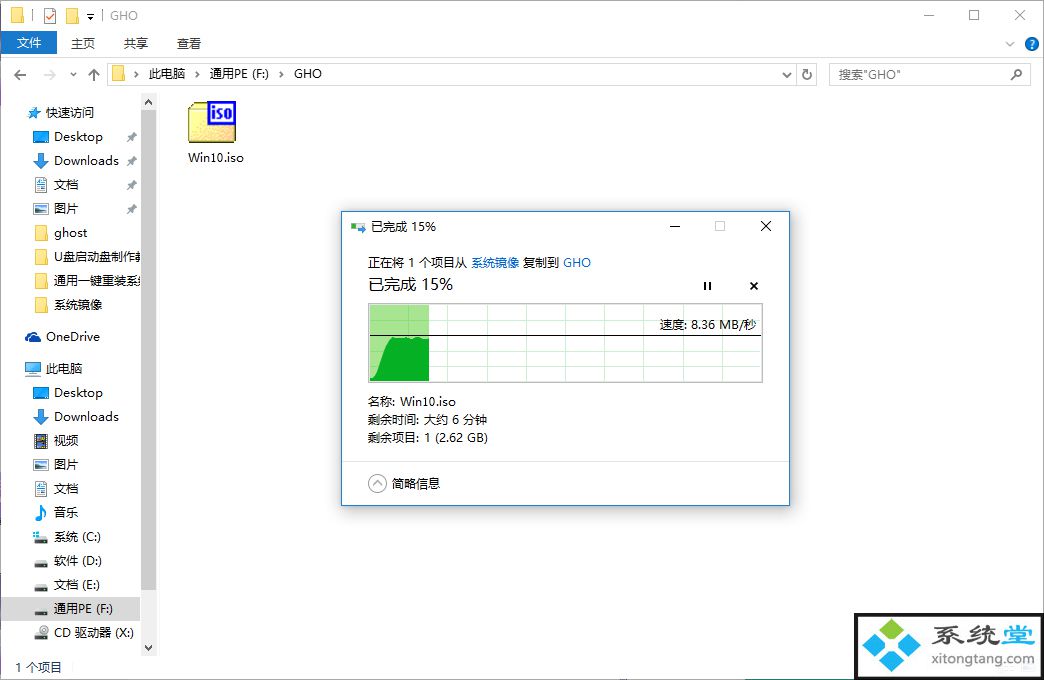Screen dimensions: 1044x680
Task: Expand the address bar history dropdown
Action: [x=786, y=75]
